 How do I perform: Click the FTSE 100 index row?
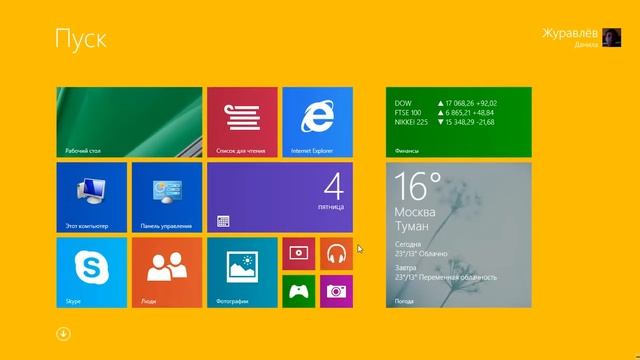(444, 113)
